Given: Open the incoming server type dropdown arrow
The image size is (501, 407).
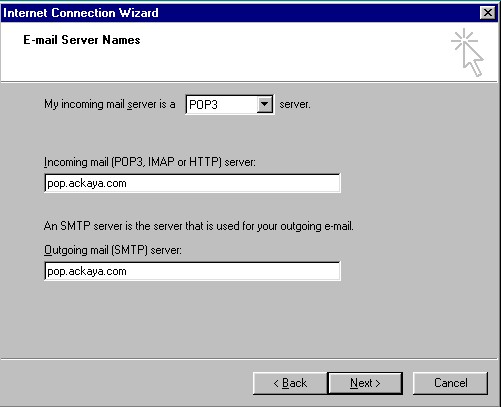Looking at the screenshot, I should pos(265,104).
